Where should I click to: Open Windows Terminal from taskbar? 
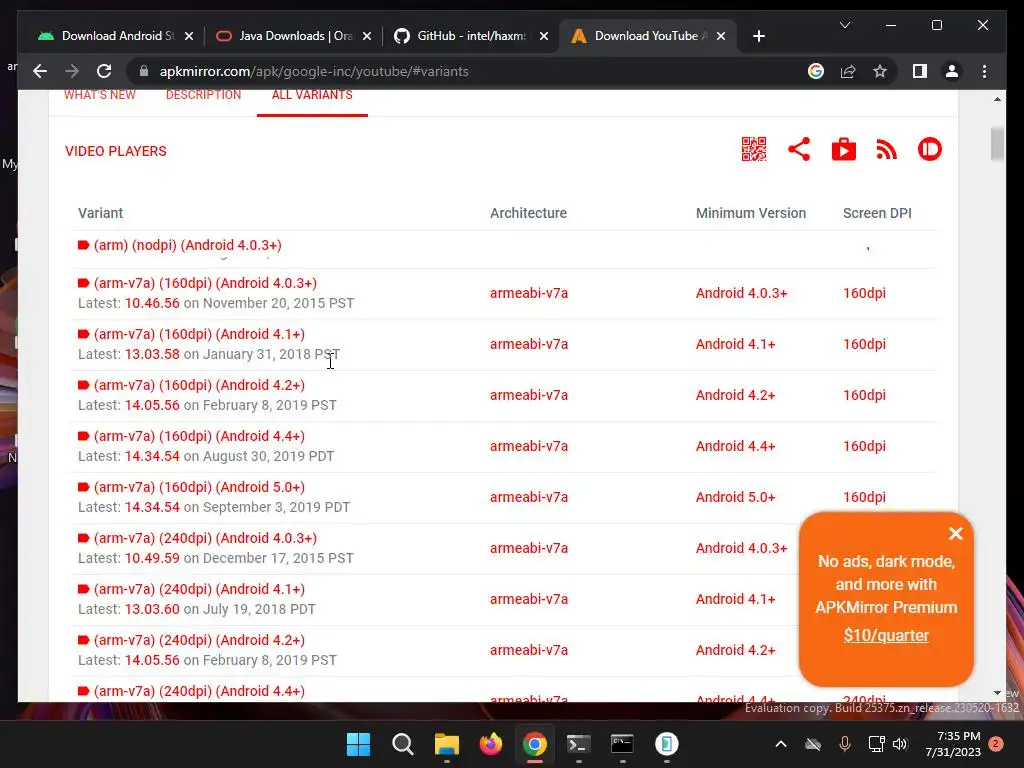[579, 744]
